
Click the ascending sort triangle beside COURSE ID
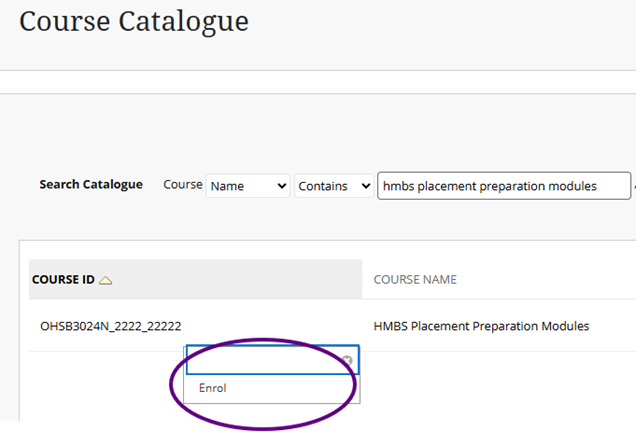105,280
